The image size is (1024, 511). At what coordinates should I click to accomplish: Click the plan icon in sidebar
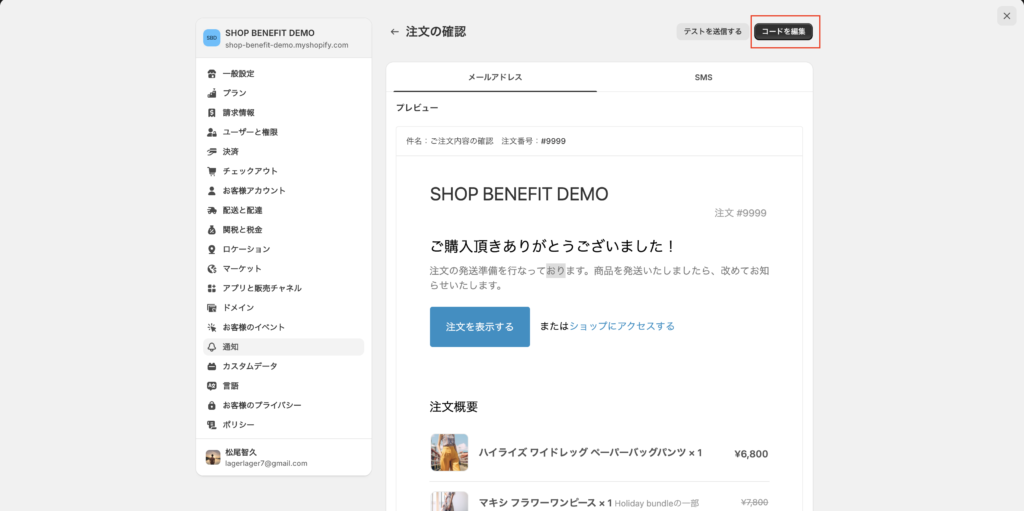tap(212, 93)
